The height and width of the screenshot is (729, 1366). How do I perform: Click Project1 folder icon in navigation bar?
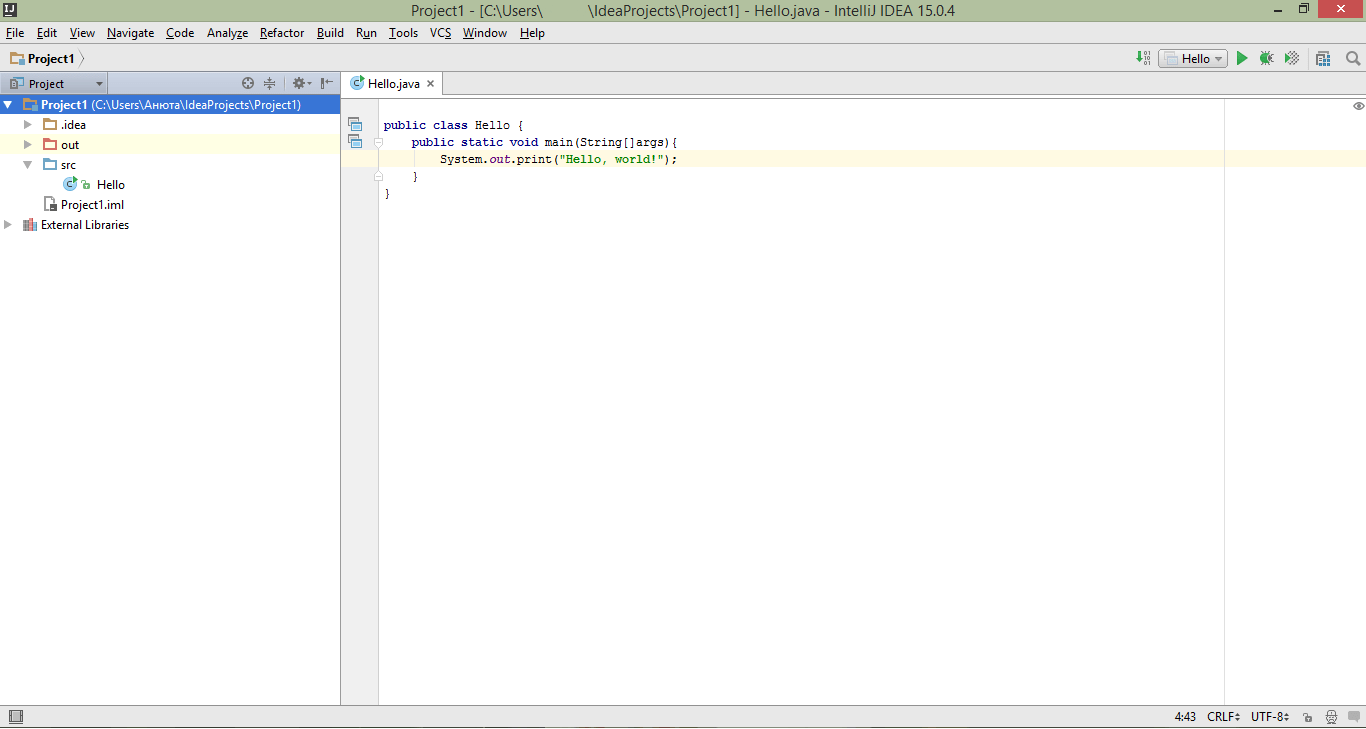pos(17,58)
